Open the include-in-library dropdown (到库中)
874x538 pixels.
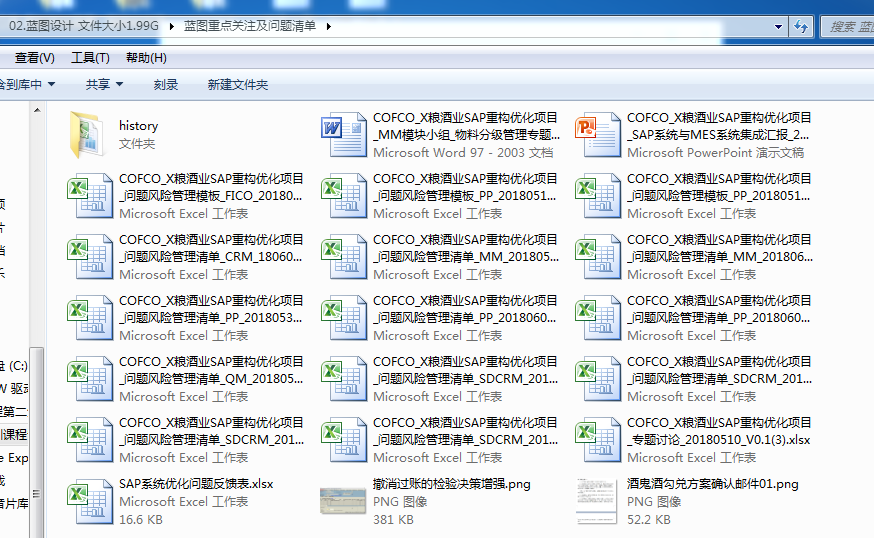pos(27,85)
